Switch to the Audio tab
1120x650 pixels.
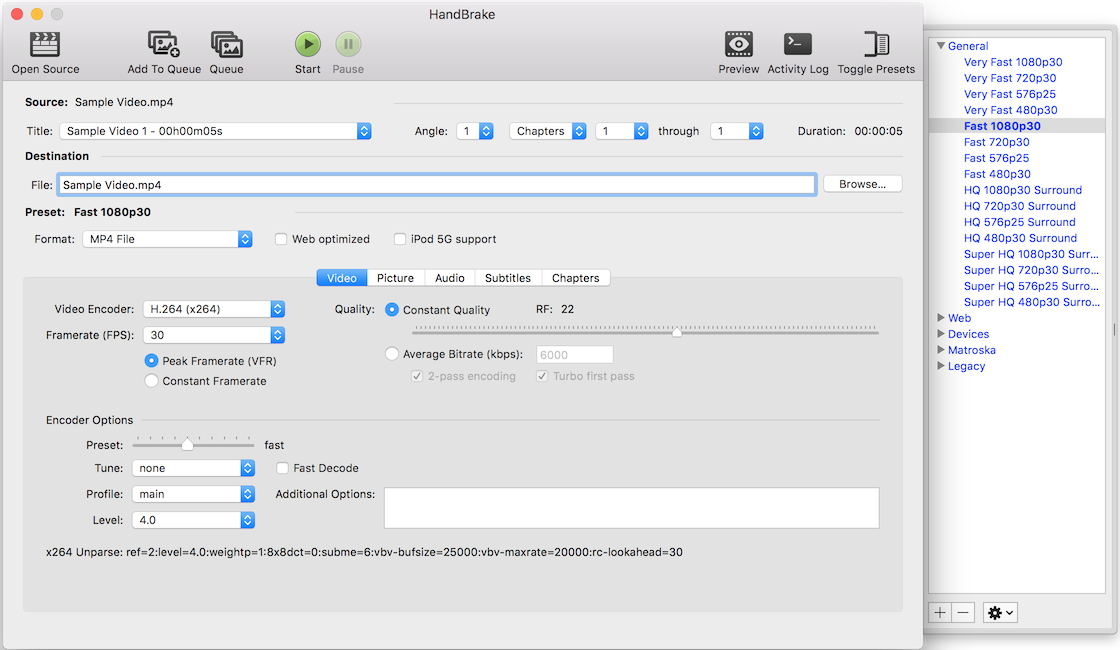coord(449,278)
